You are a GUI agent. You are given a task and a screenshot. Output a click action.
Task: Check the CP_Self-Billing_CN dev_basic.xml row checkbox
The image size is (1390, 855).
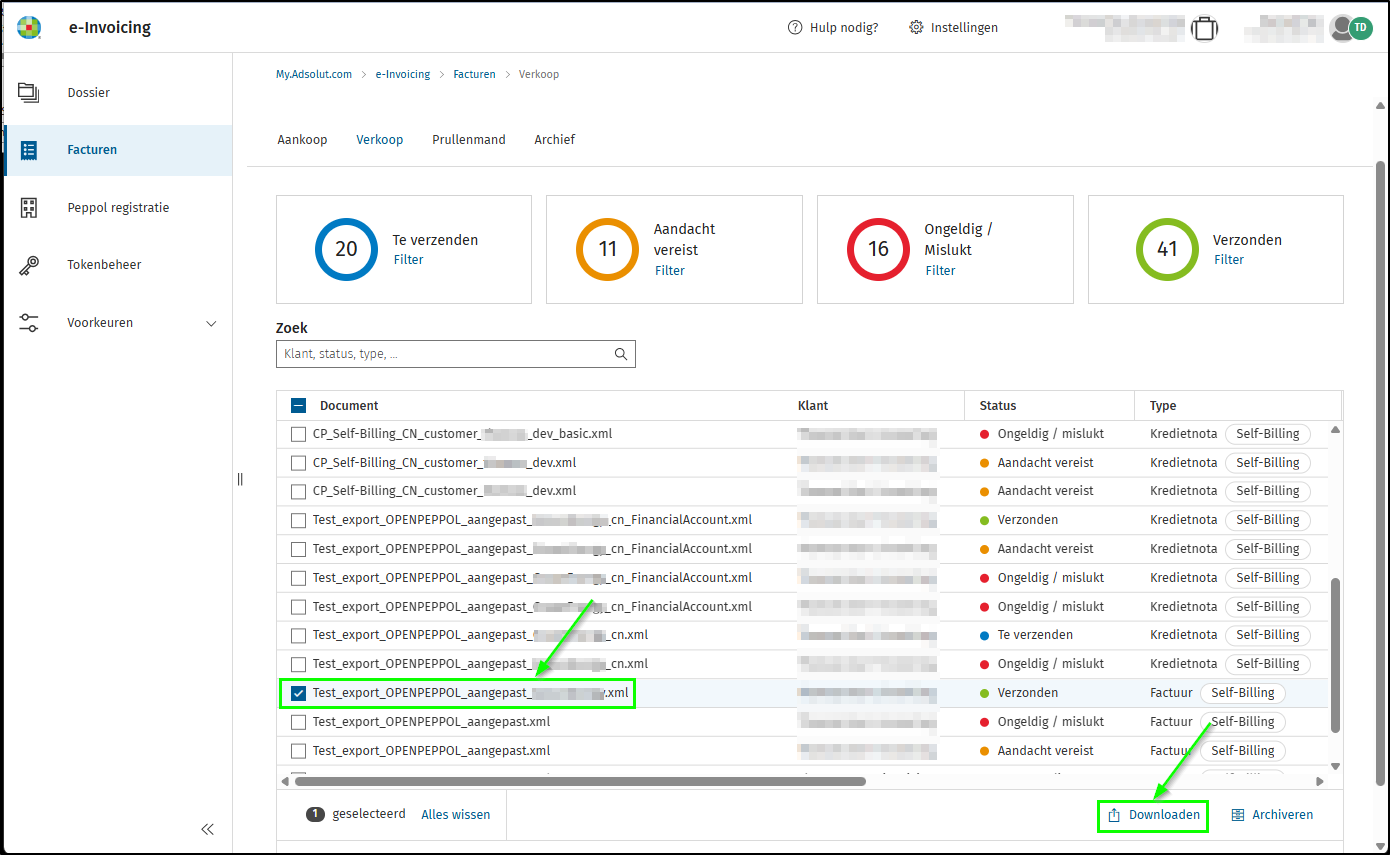coord(298,434)
